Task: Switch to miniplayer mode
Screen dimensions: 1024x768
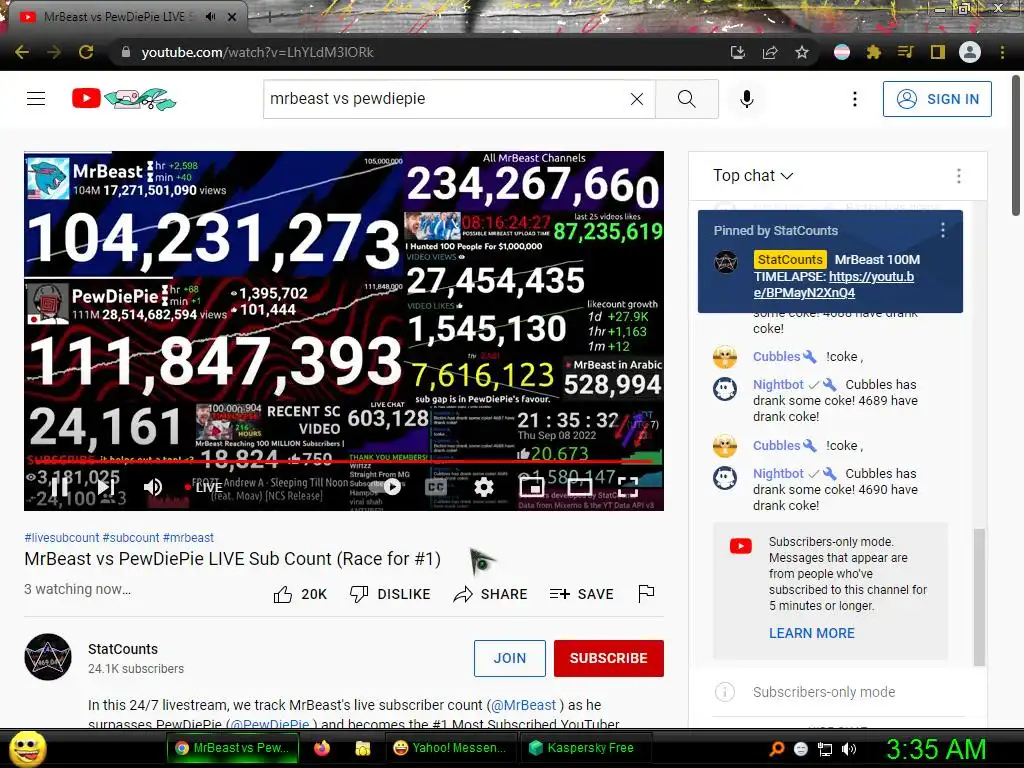Action: [532, 487]
